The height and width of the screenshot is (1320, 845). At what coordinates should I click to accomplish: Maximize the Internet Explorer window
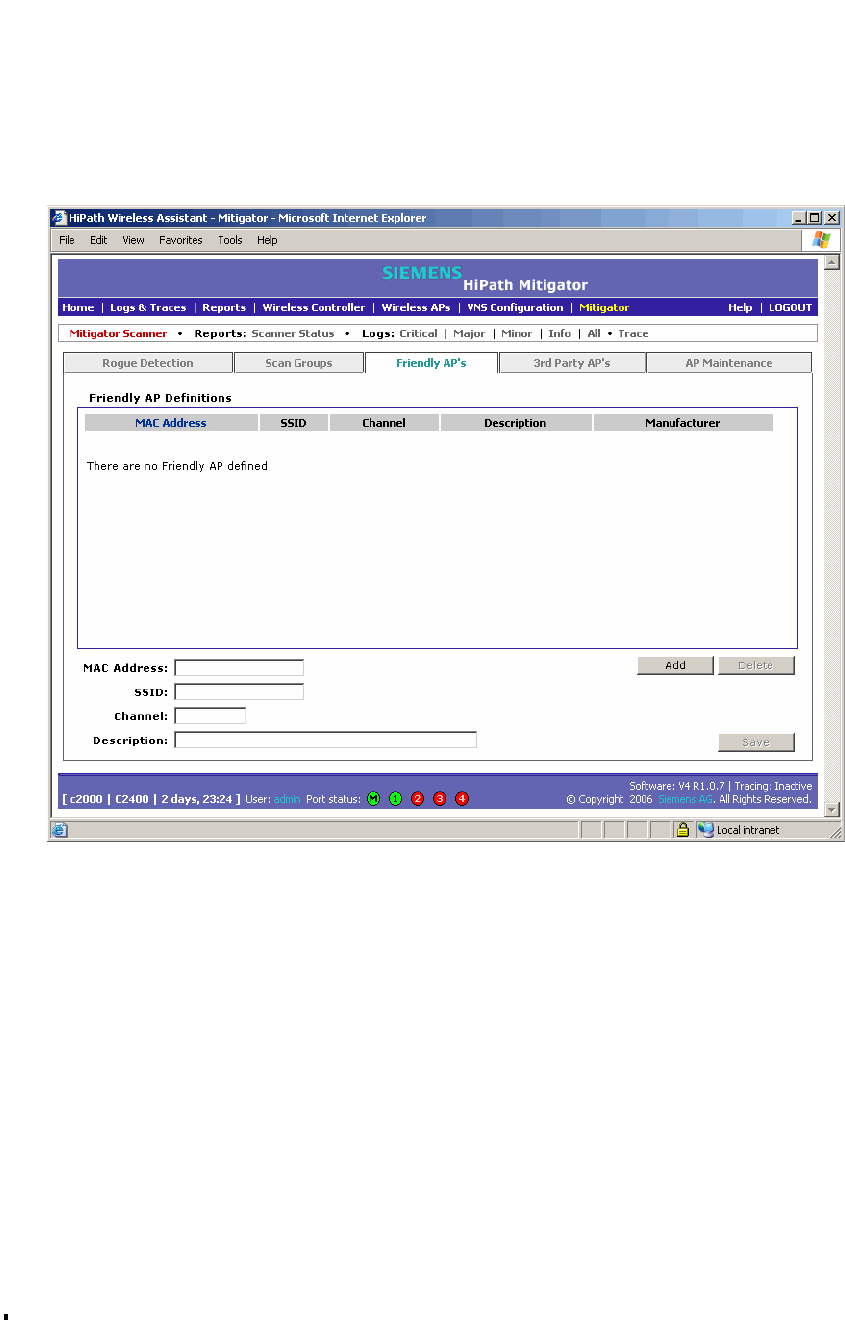(815, 218)
